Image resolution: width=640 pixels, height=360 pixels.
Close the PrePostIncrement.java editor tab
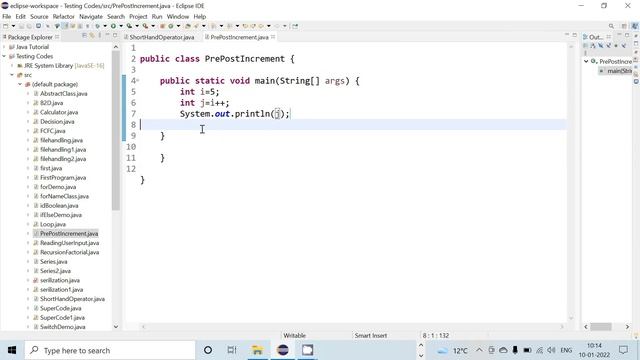[273, 37]
